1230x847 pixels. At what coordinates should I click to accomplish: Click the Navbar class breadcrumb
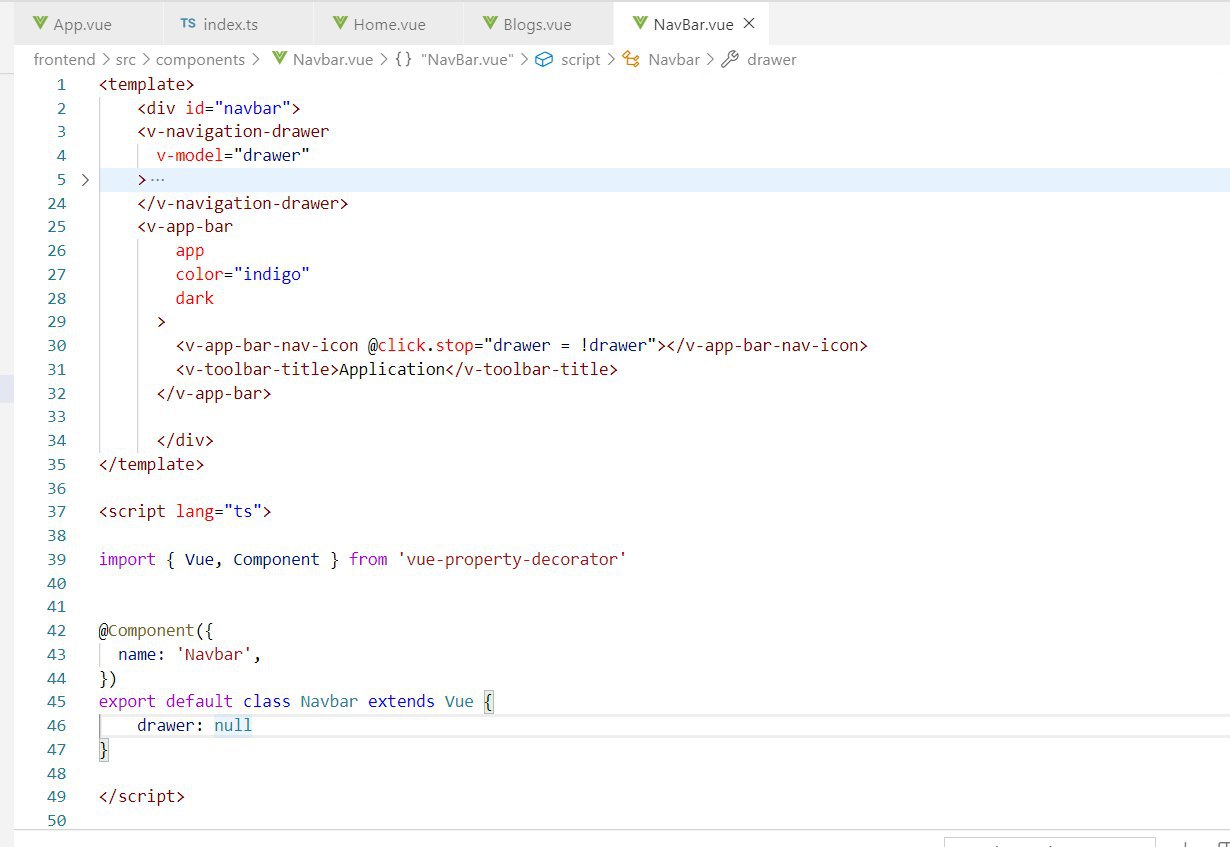pyautogui.click(x=674, y=59)
